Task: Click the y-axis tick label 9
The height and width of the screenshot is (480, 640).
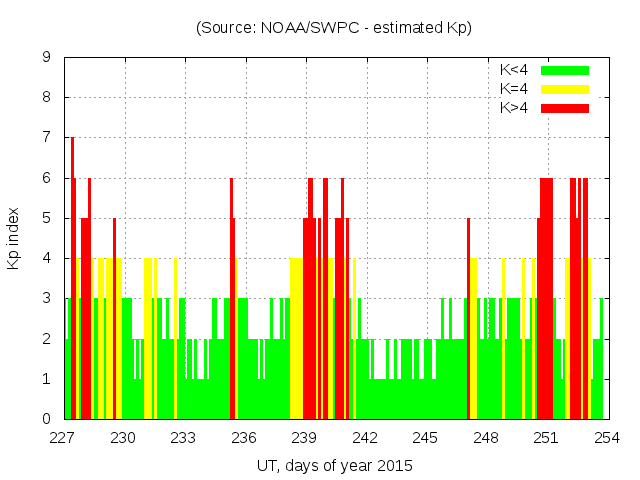Action: point(46,58)
